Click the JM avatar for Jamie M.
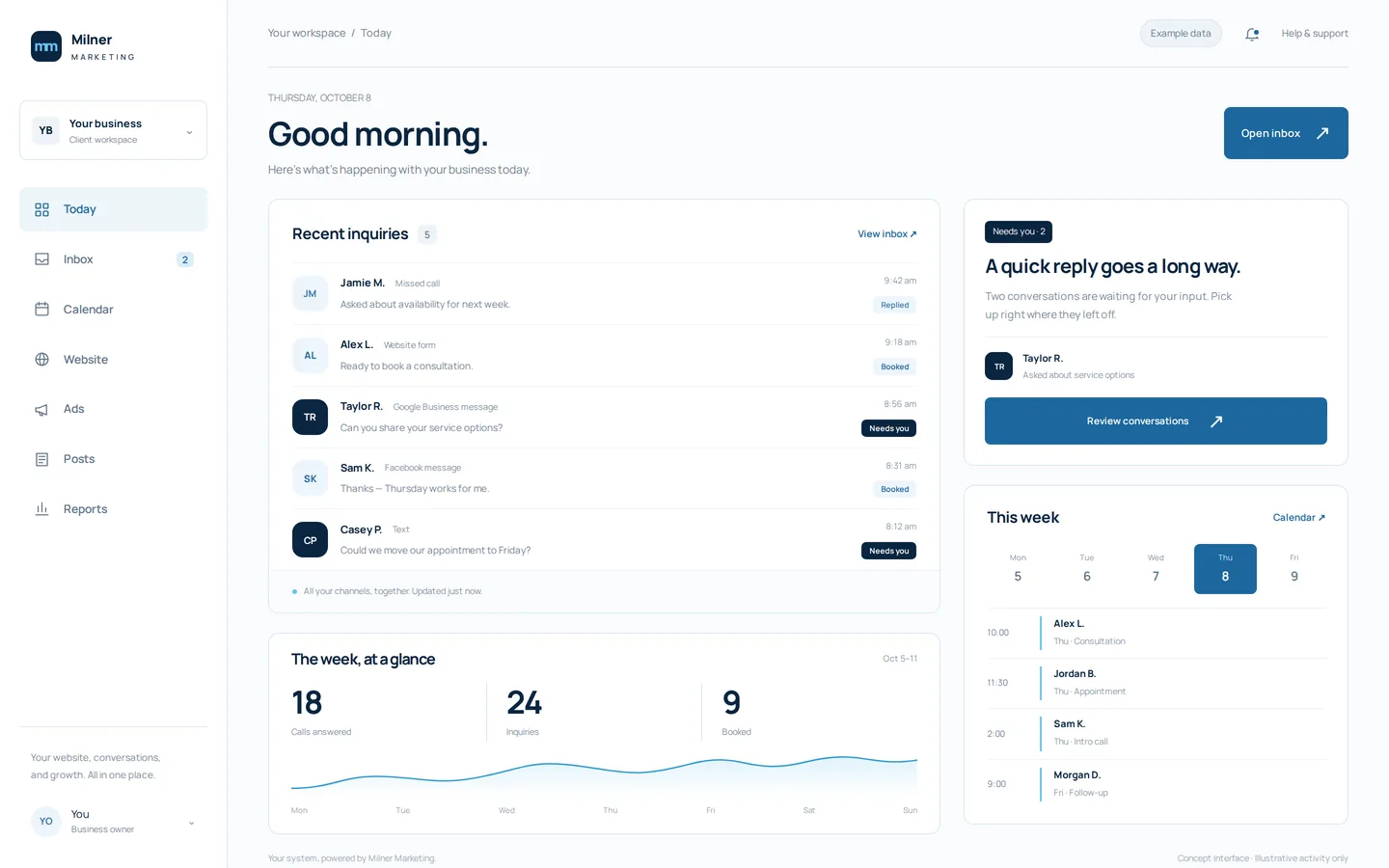The width and height of the screenshot is (1389, 868). pyautogui.click(x=310, y=294)
